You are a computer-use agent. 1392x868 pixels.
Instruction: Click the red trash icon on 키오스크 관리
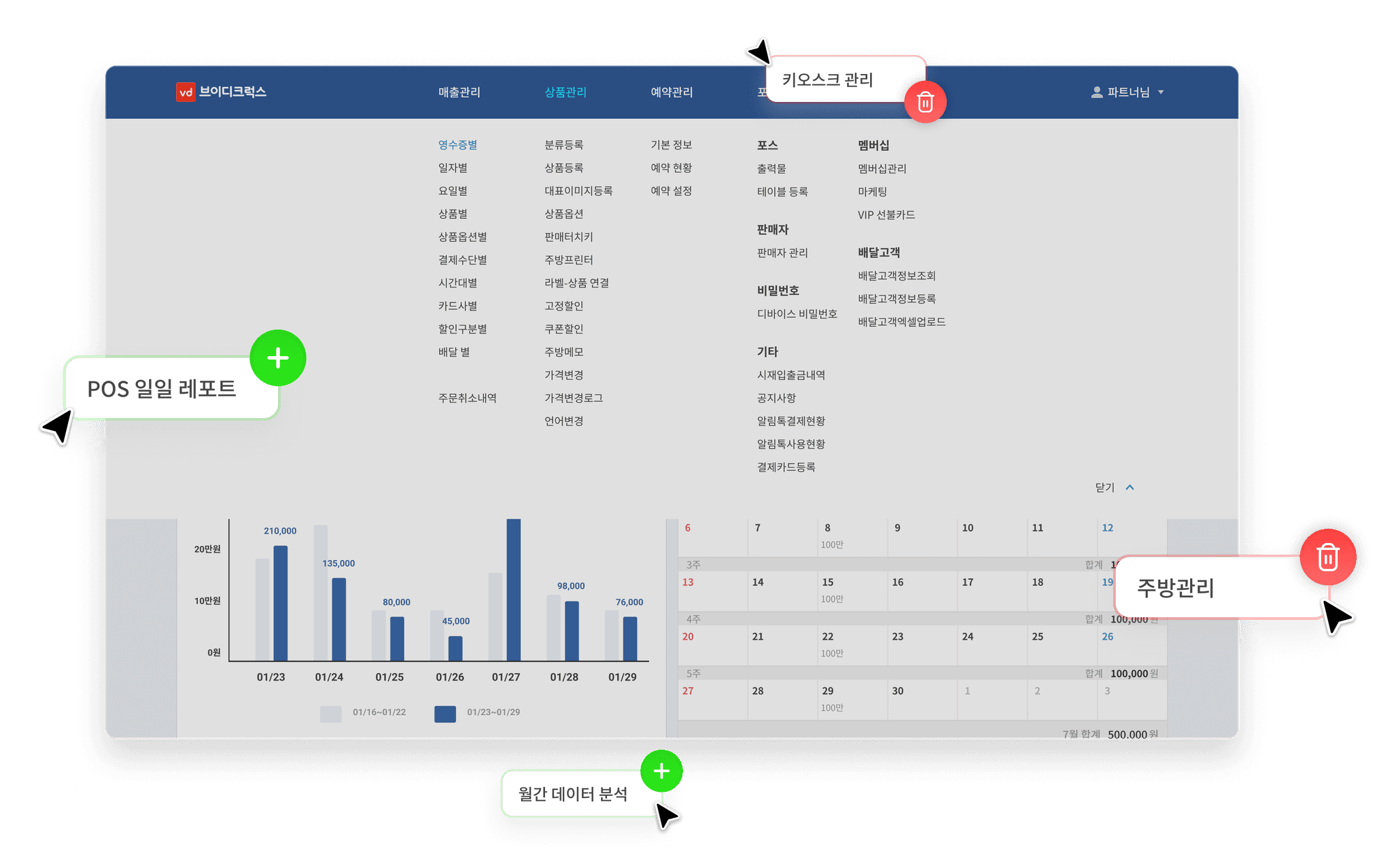[924, 102]
